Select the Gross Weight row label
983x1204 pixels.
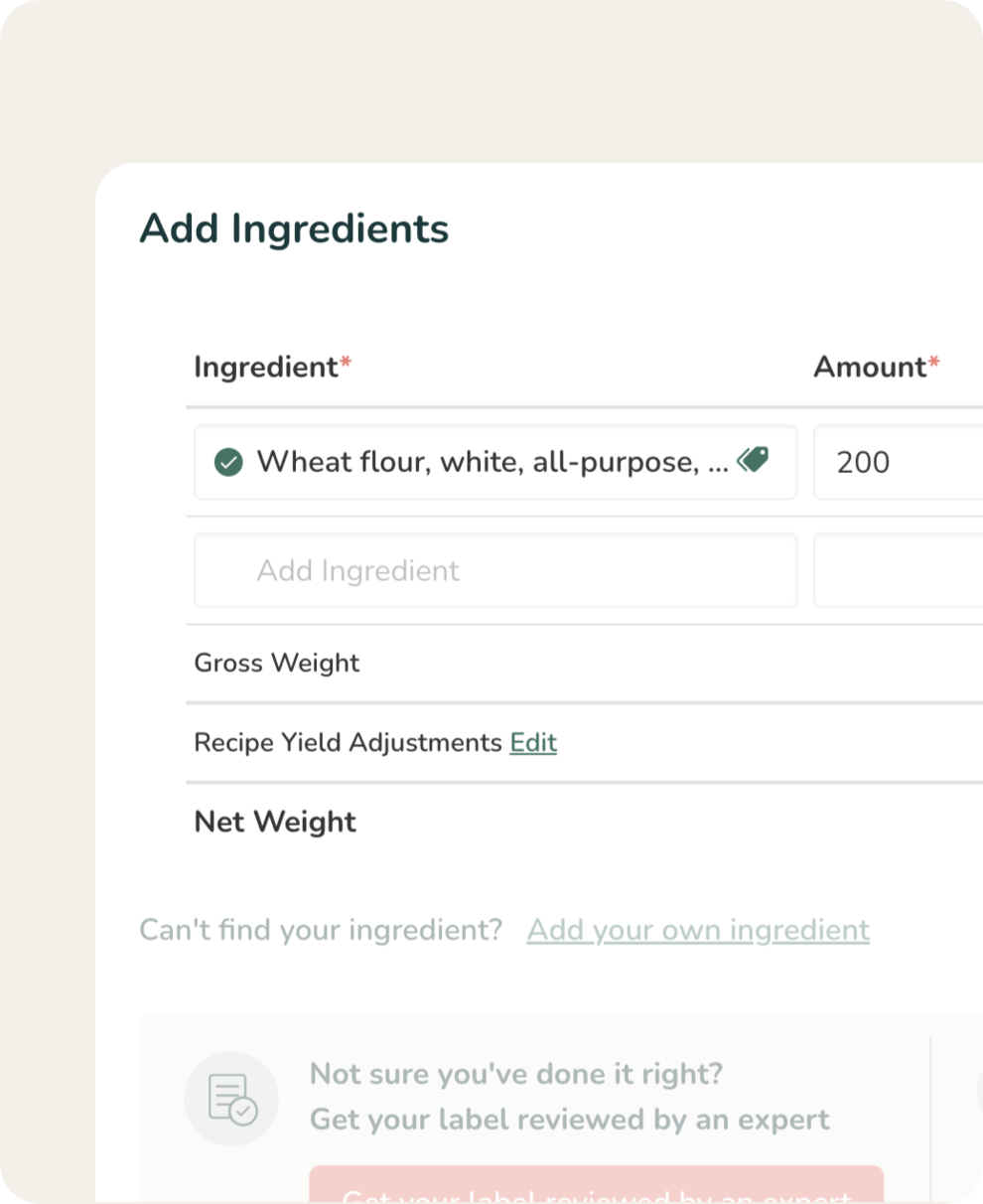click(277, 663)
